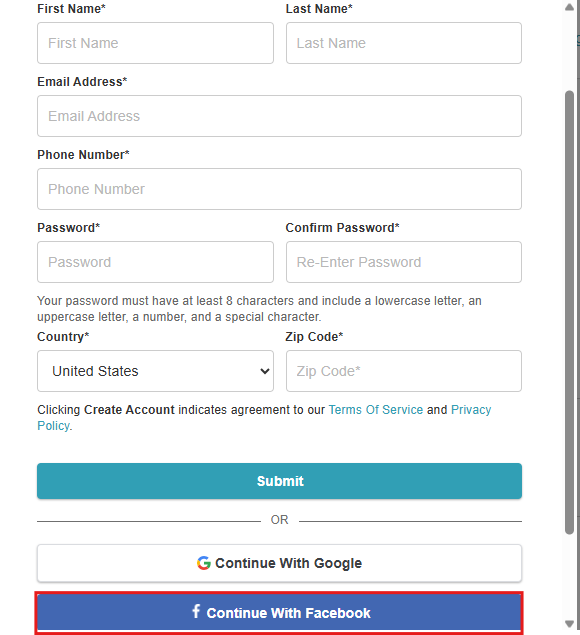Focus the First Name field
Viewport: 580px width, 635px height.
tap(156, 43)
